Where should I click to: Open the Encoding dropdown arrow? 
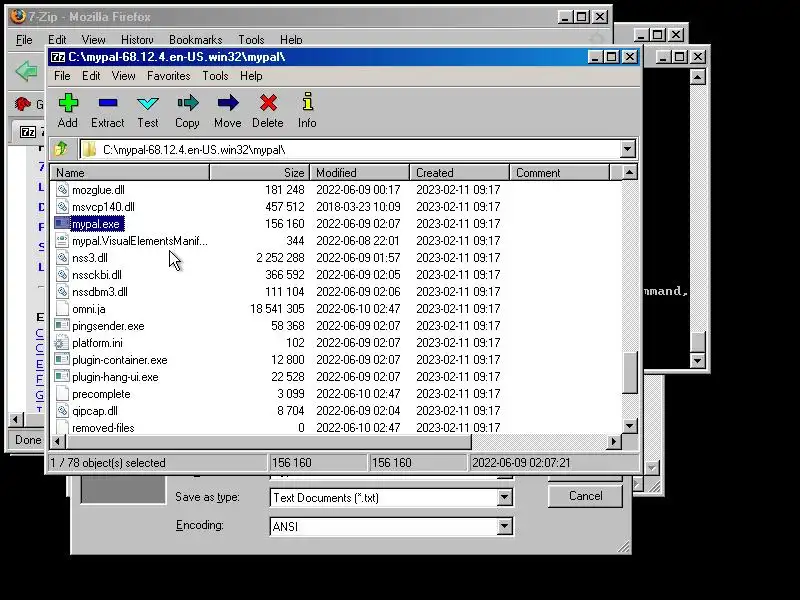pyautogui.click(x=504, y=526)
